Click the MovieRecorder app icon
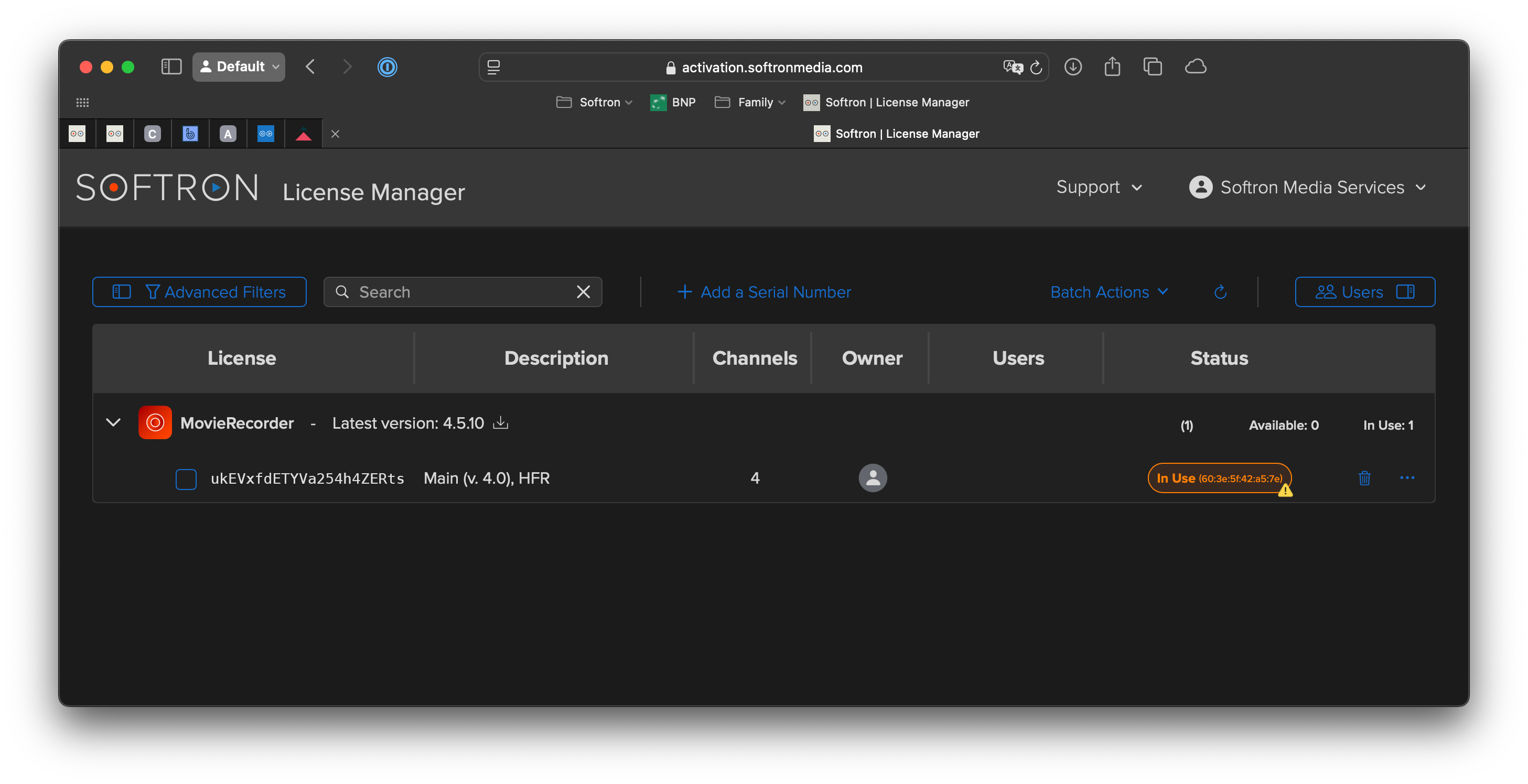Image resolution: width=1528 pixels, height=784 pixels. click(155, 423)
